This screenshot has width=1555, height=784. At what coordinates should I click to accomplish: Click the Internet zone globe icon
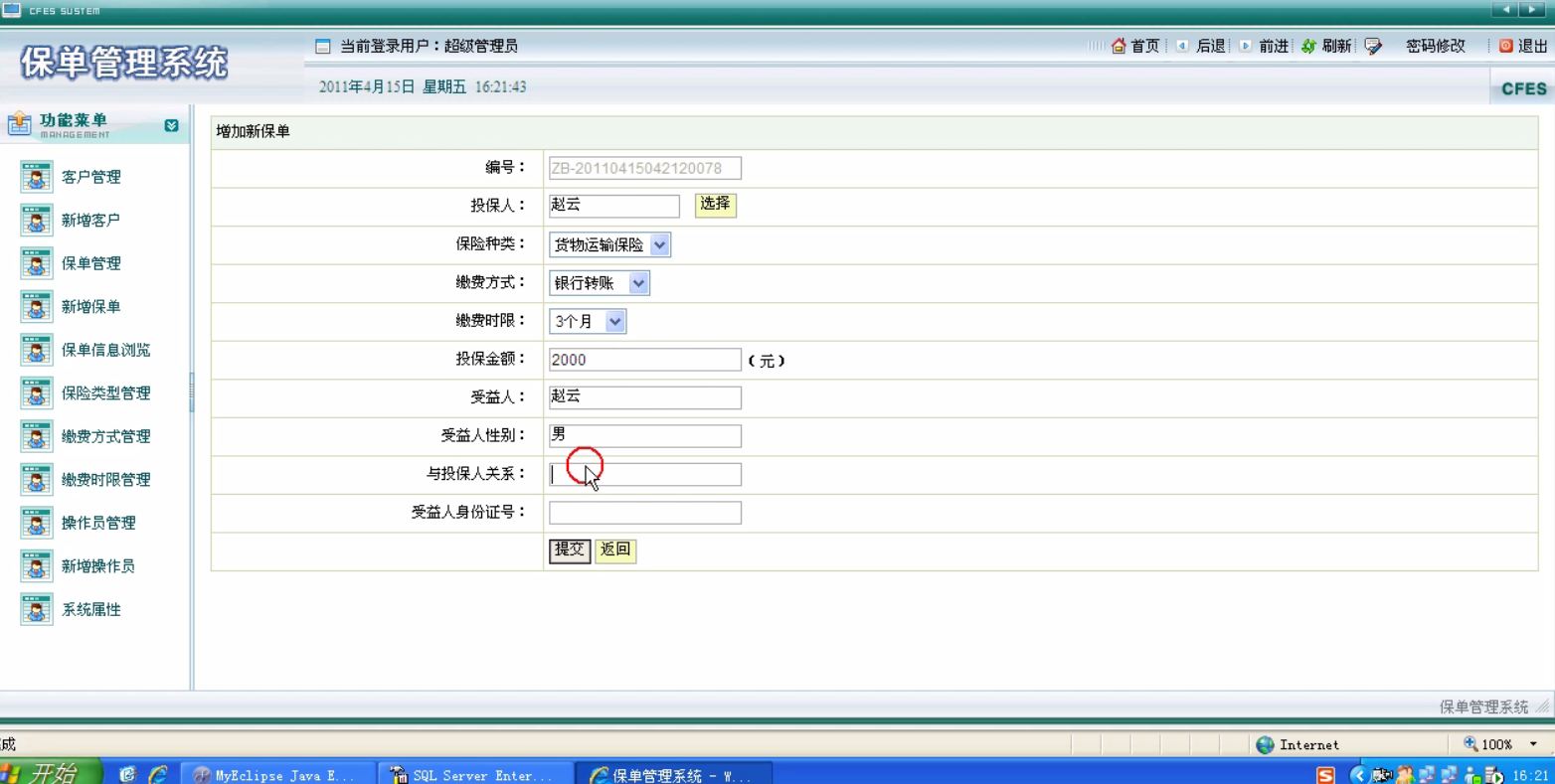[x=1265, y=744]
